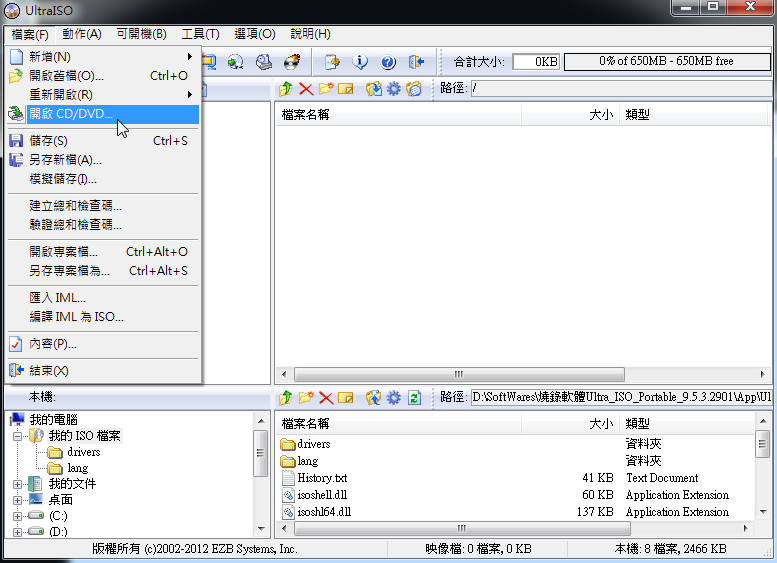Image resolution: width=777 pixels, height=563 pixels.
Task: Collapse the 我的 ISO 檔案 tree node
Action: pyautogui.click(x=17, y=436)
